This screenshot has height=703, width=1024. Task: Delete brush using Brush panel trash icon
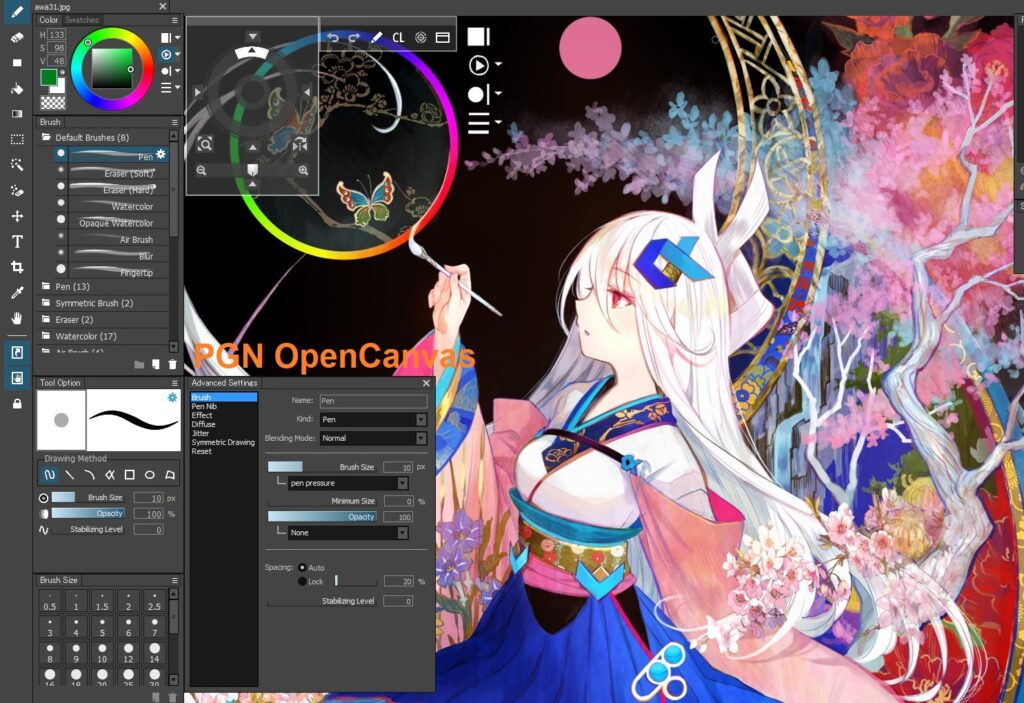(x=172, y=365)
